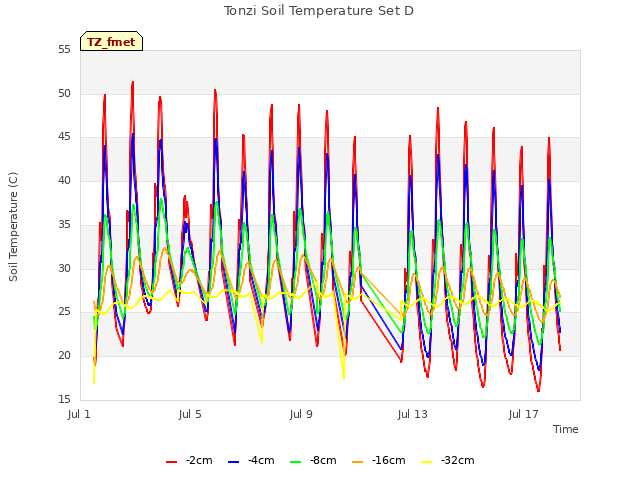Click the 35 y-axis tick label
Screen dimensions: 640x480
(64, 224)
